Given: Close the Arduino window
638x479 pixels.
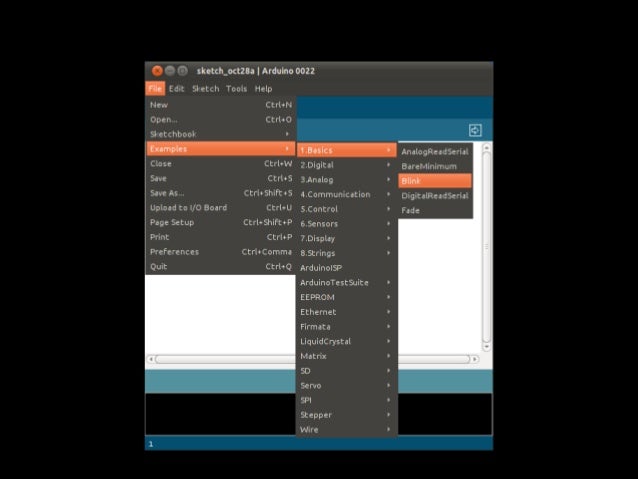Looking at the screenshot, I should pos(157,71).
